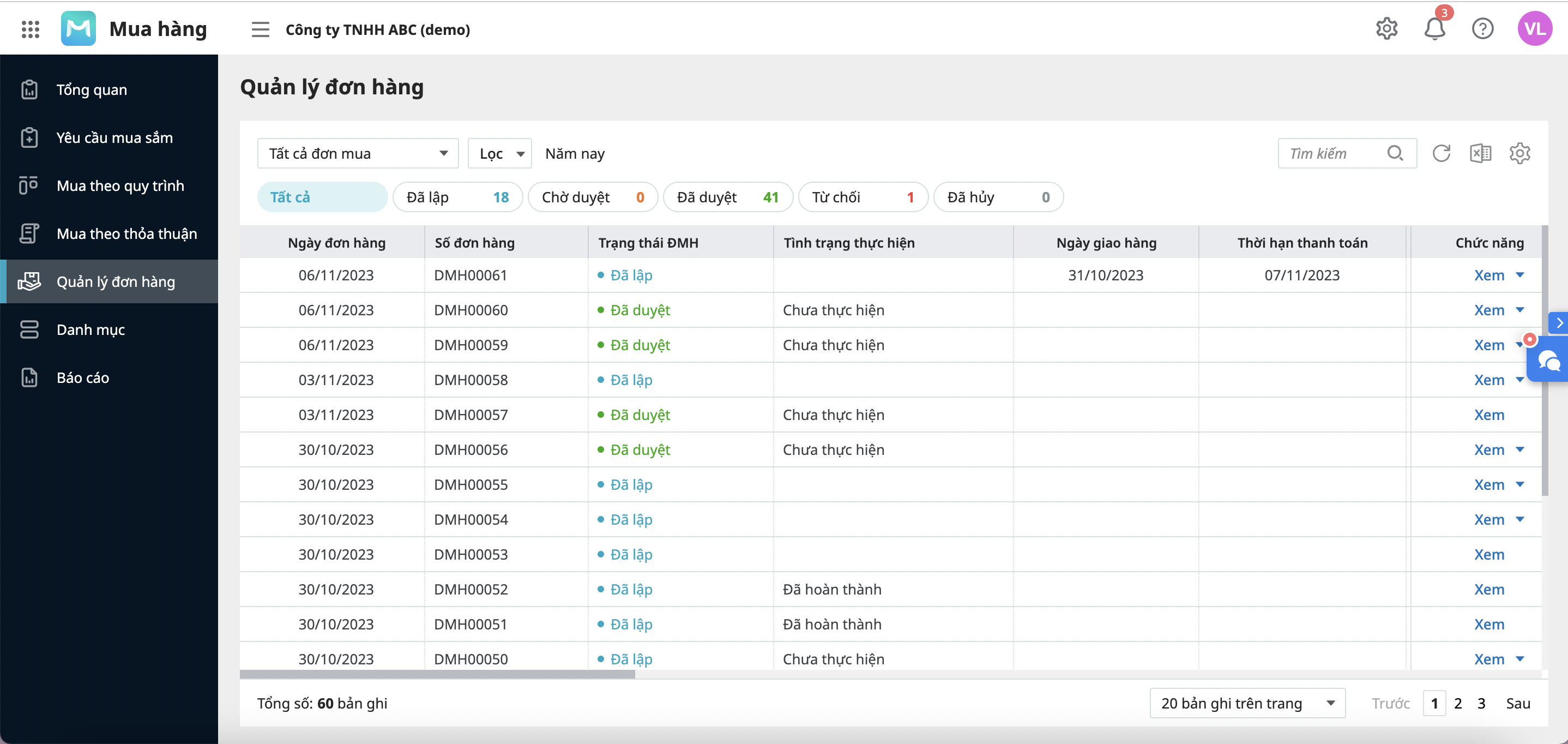Image resolution: width=1568 pixels, height=744 pixels.
Task: Click the Mua theo quy trình icon
Action: pos(29,185)
